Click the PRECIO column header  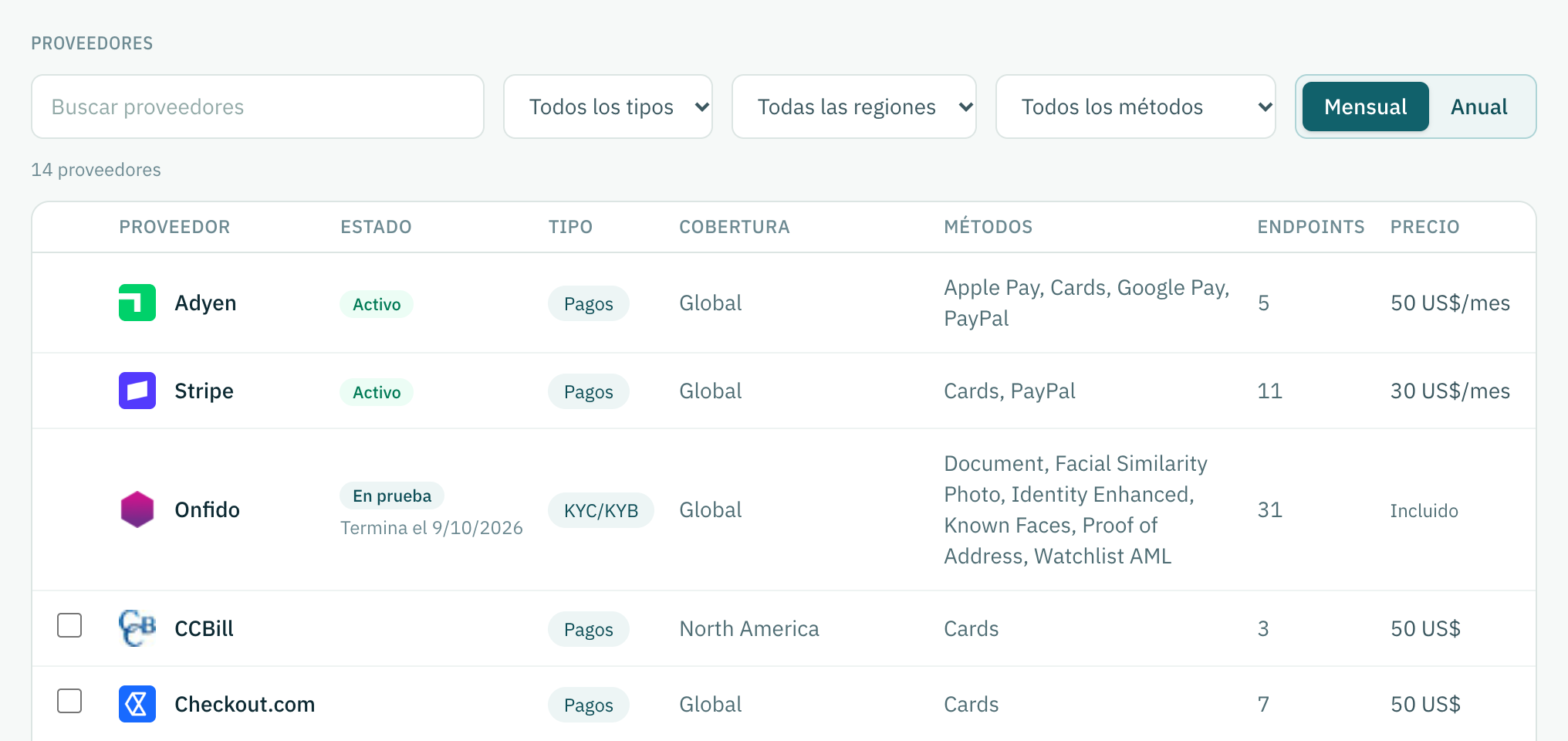tap(1424, 227)
